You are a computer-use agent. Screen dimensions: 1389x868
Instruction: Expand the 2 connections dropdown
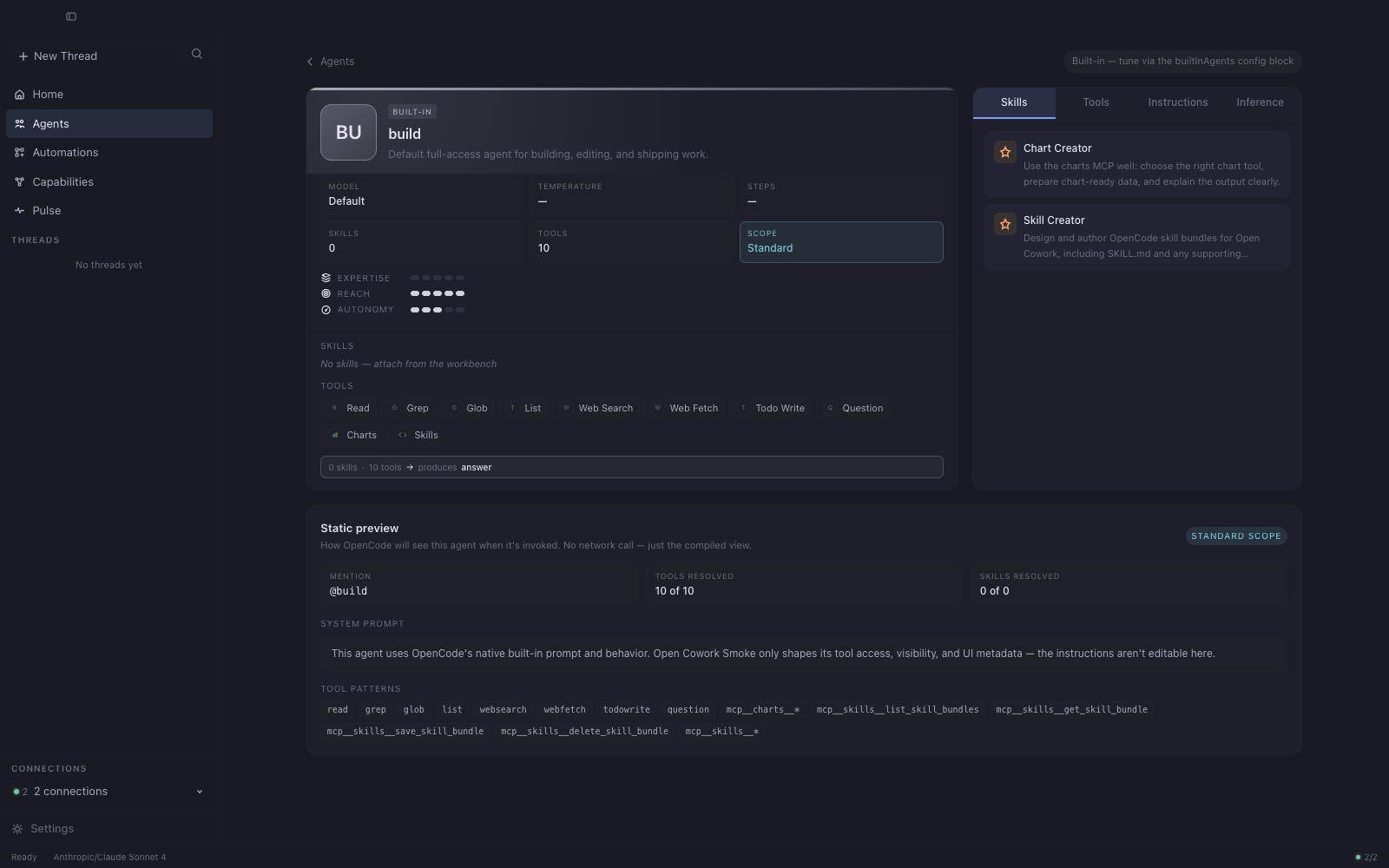click(109, 792)
